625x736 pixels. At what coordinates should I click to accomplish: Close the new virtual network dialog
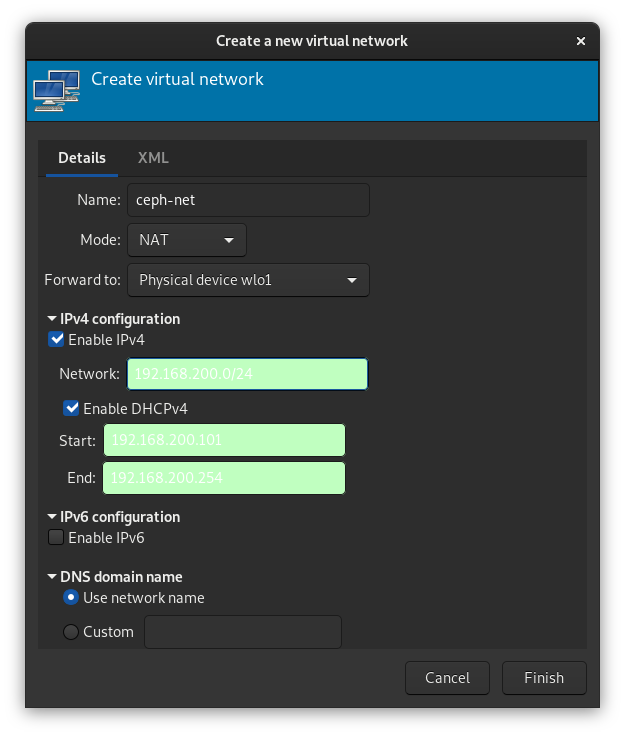click(x=580, y=41)
